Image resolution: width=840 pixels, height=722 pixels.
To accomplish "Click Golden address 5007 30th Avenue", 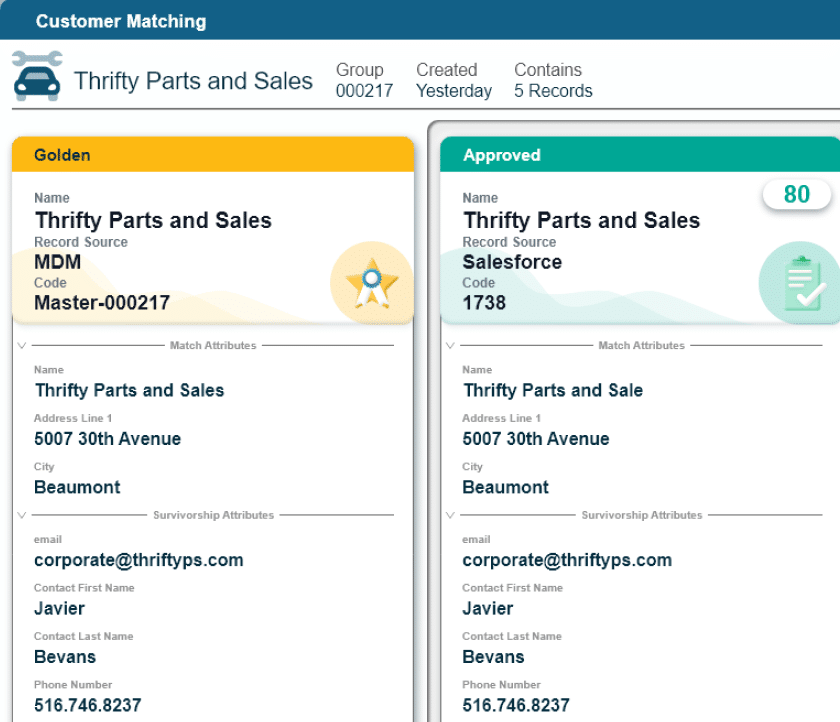I will (x=107, y=438).
